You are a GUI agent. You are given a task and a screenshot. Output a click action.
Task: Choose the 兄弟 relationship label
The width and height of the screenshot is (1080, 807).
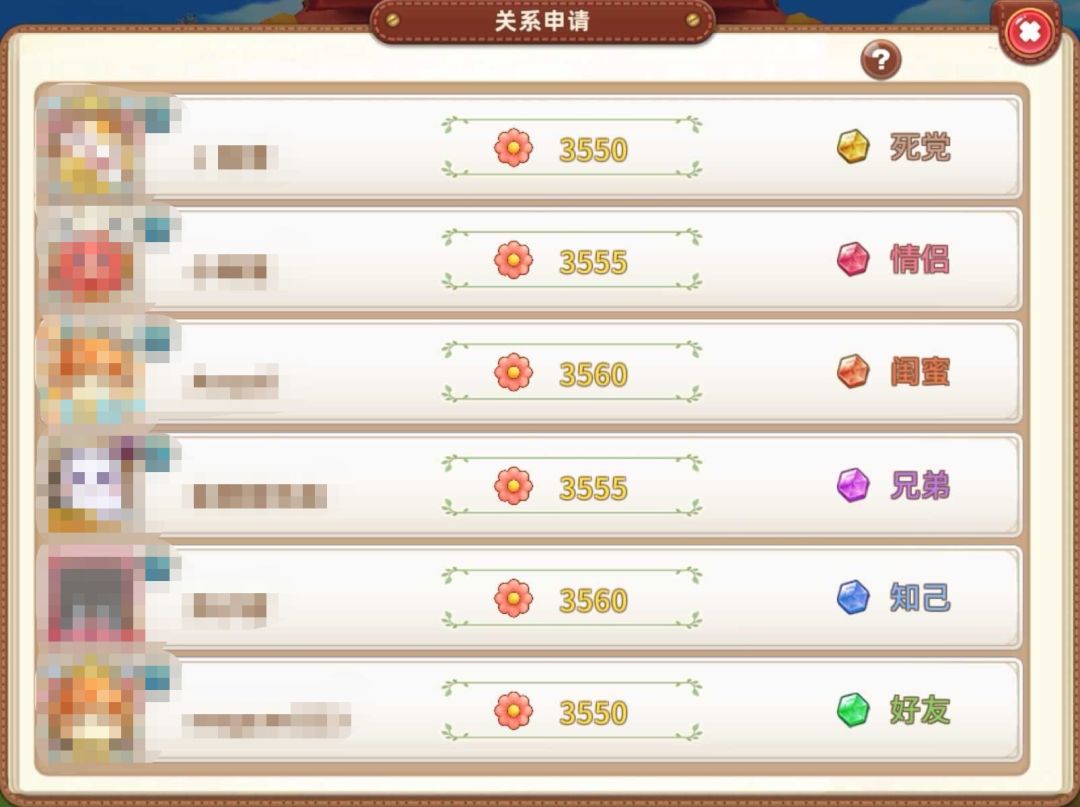tap(920, 485)
